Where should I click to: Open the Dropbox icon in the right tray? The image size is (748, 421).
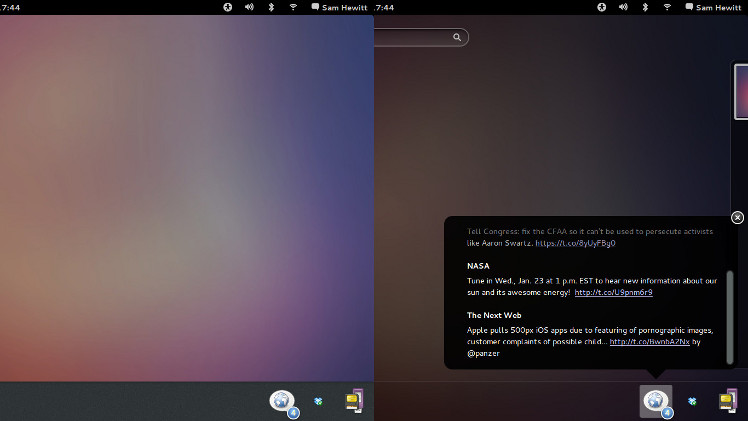(x=692, y=401)
